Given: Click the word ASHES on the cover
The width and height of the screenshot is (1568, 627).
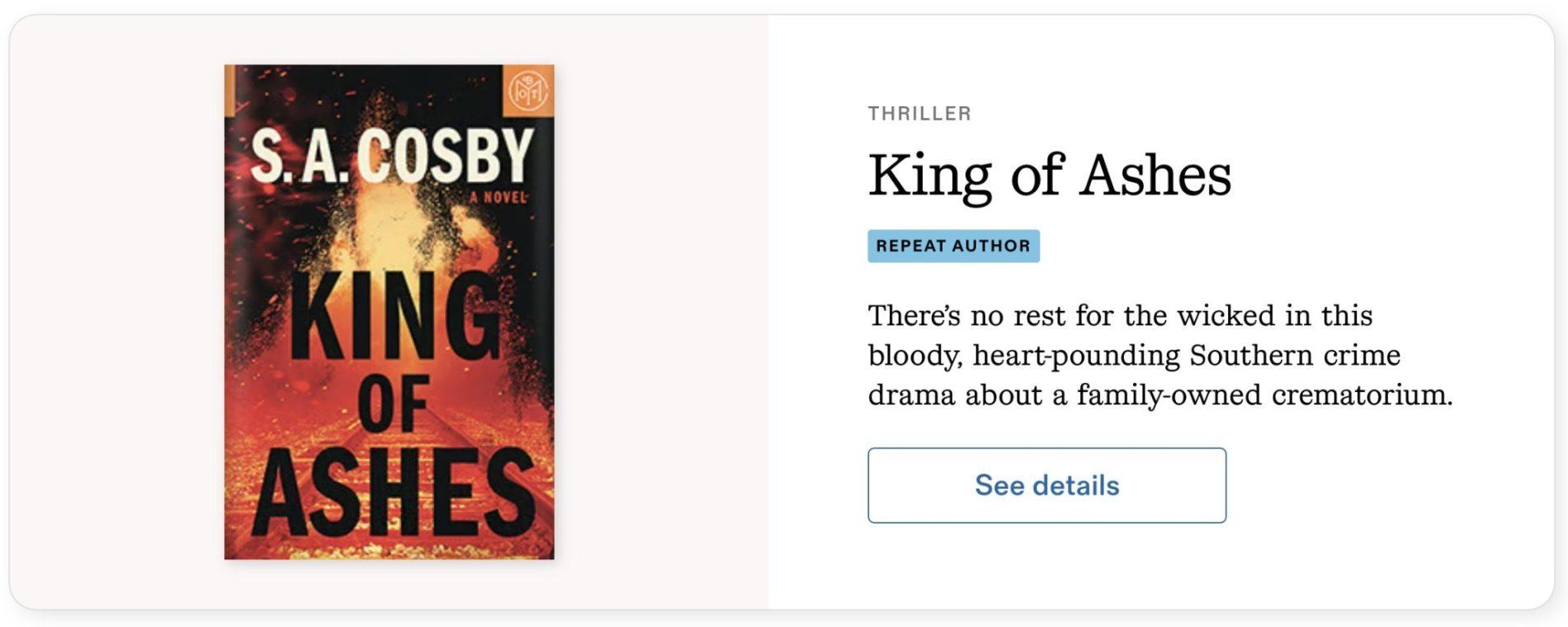Looking at the screenshot, I should pyautogui.click(x=393, y=493).
